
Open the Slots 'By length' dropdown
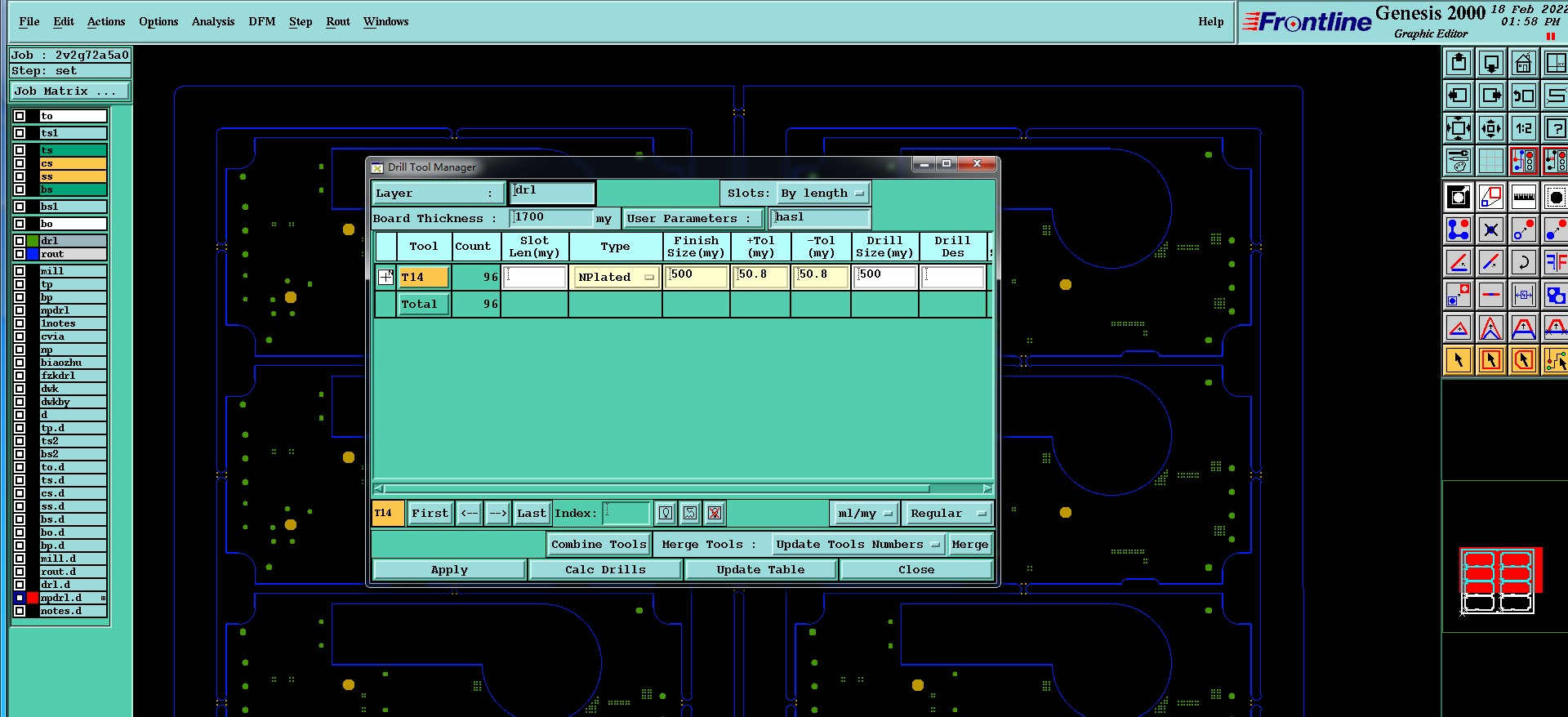point(822,194)
